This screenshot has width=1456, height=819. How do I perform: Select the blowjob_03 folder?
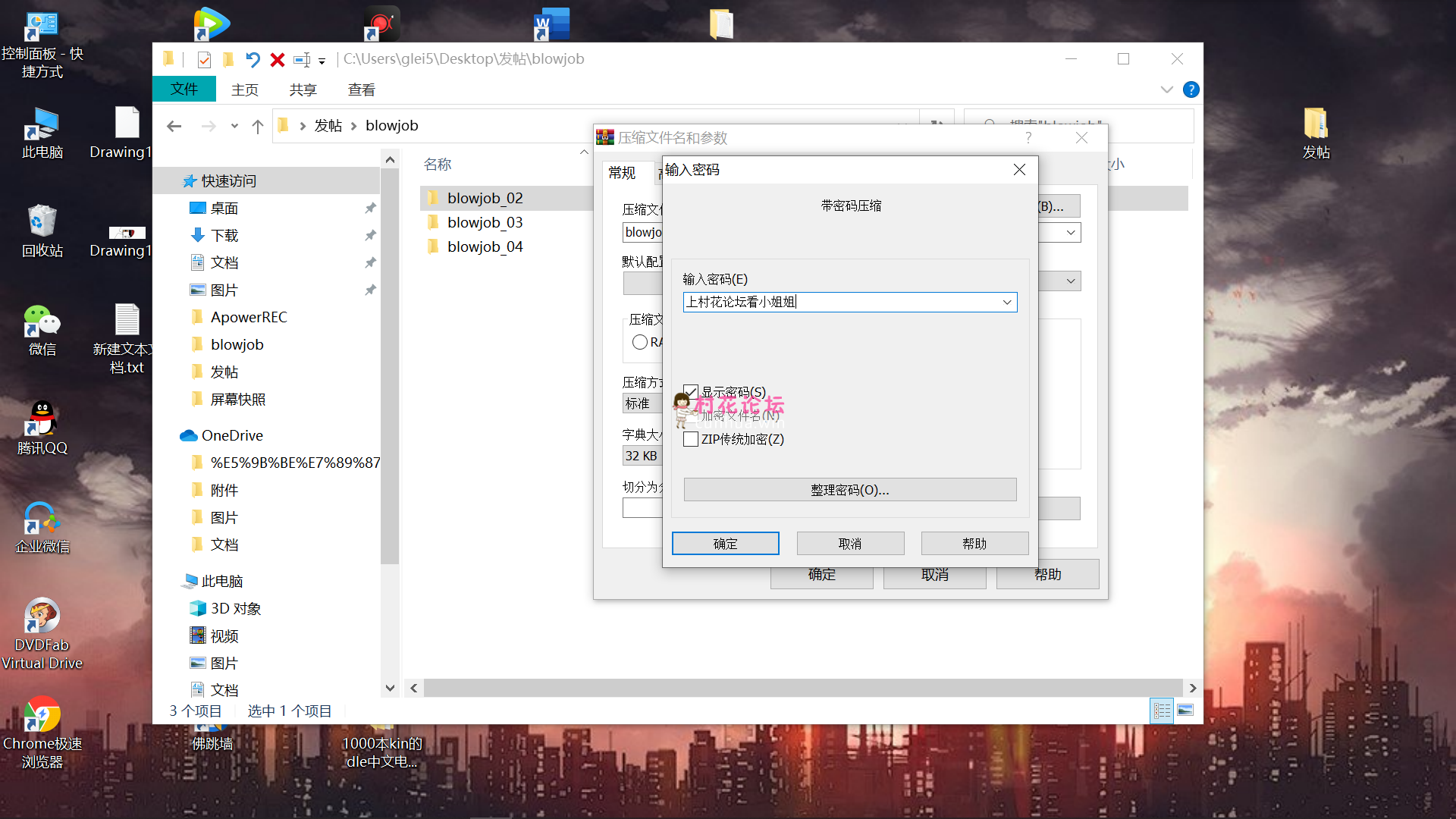point(485,222)
